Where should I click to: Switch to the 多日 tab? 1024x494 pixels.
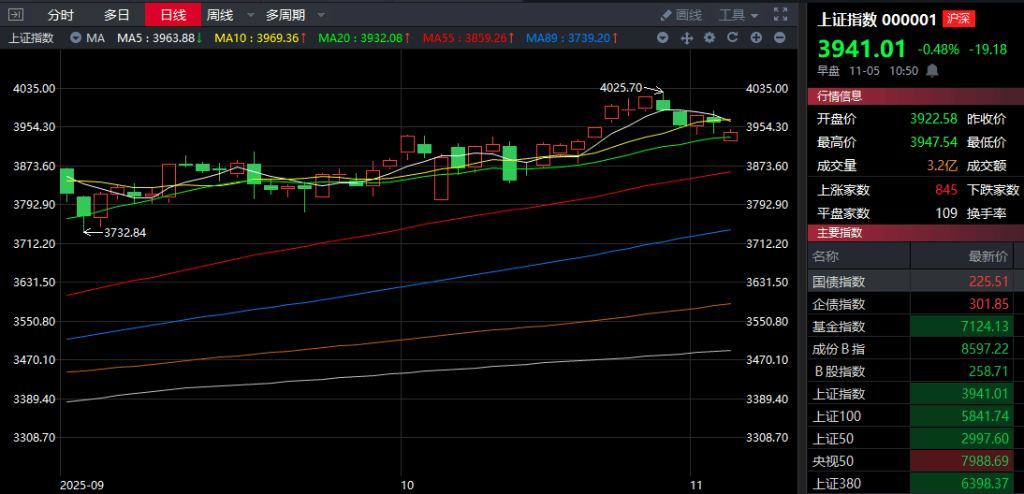click(117, 15)
